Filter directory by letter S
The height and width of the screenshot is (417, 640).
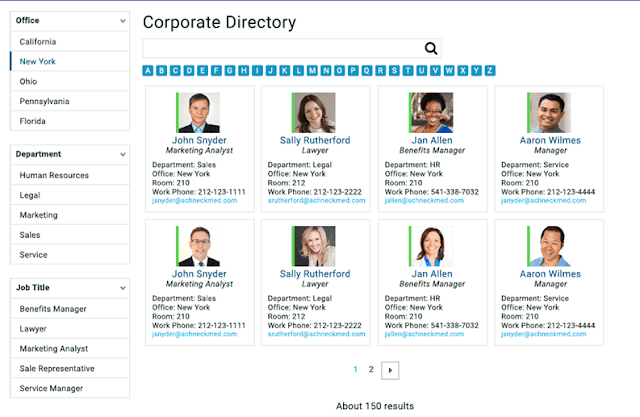coord(394,71)
